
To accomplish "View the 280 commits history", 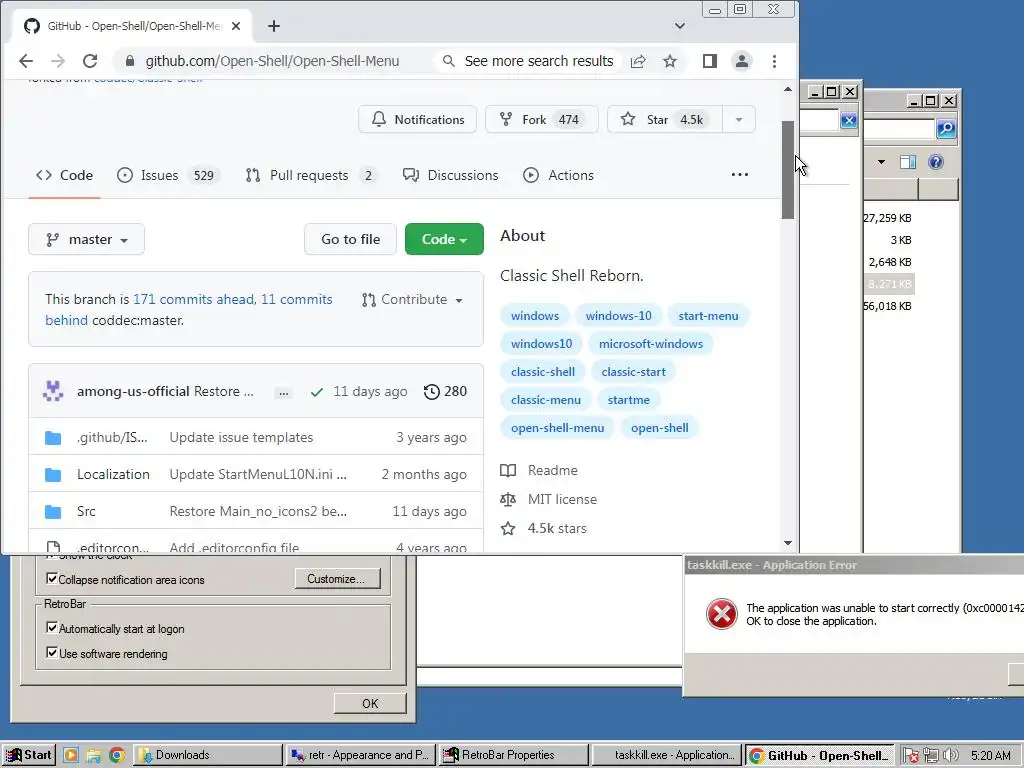I will 445,391.
